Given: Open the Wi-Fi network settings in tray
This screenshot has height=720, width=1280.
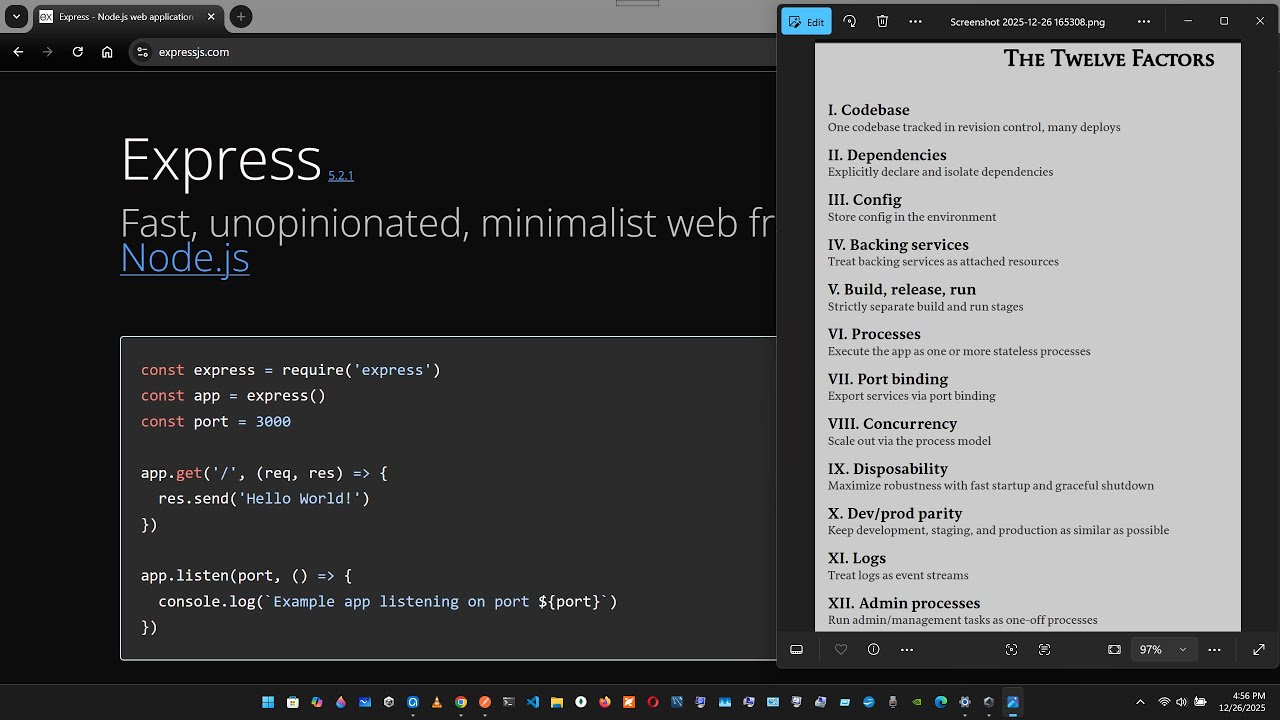Looking at the screenshot, I should click(1164, 702).
